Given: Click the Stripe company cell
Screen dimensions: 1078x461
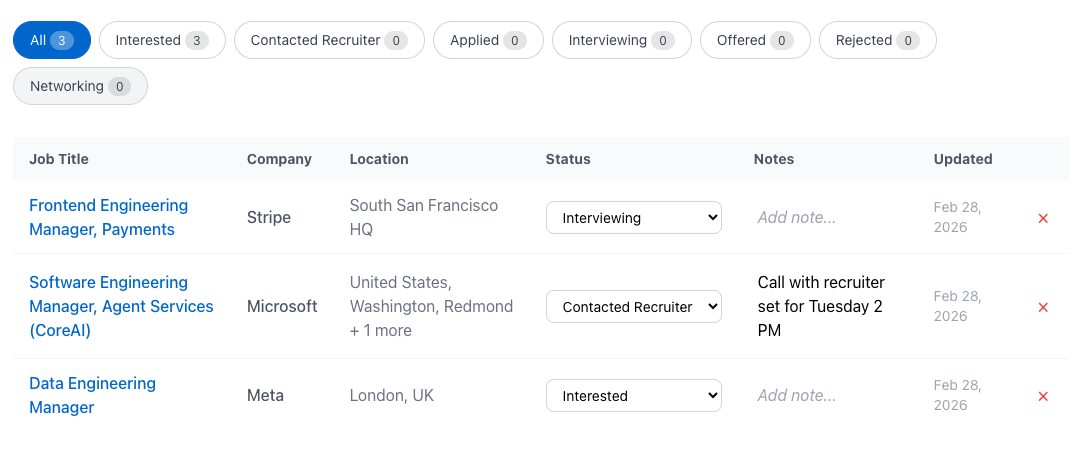Looking at the screenshot, I should coord(269,218).
